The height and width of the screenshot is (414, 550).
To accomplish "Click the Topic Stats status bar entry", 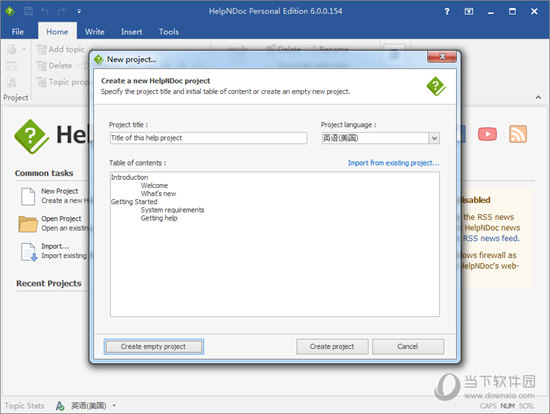I will pyautogui.click(x=24, y=406).
